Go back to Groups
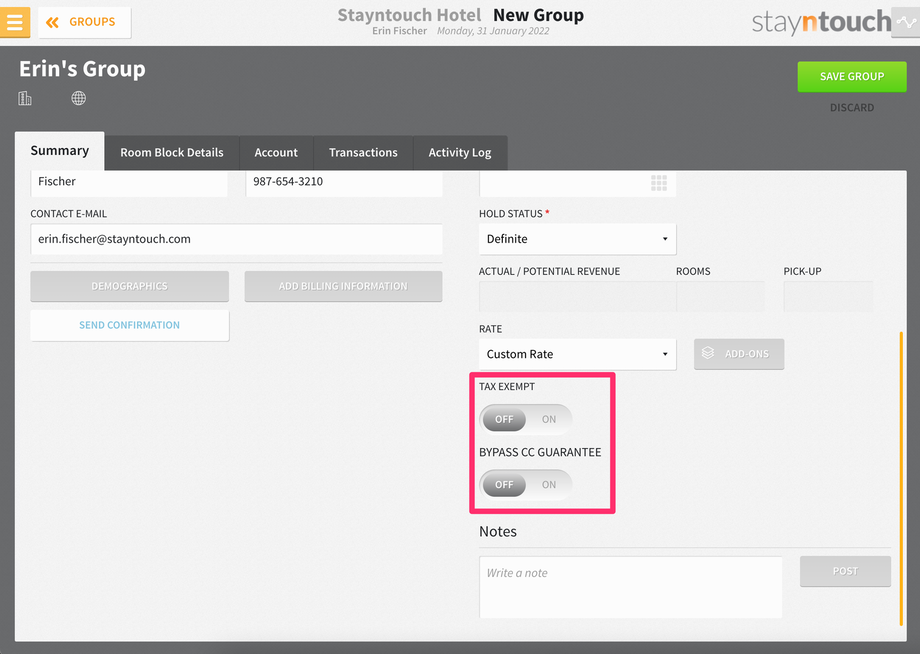Image resolution: width=920 pixels, height=654 pixels. [84, 22]
